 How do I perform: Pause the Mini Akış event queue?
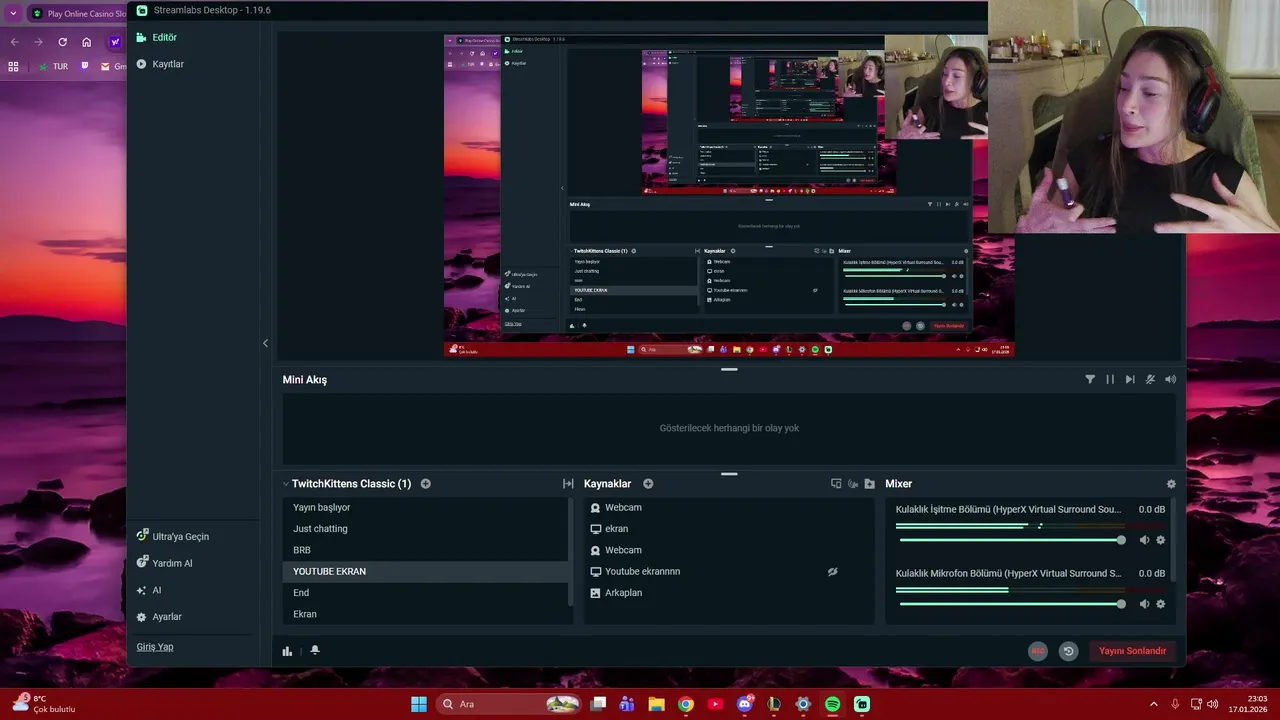coord(1110,379)
